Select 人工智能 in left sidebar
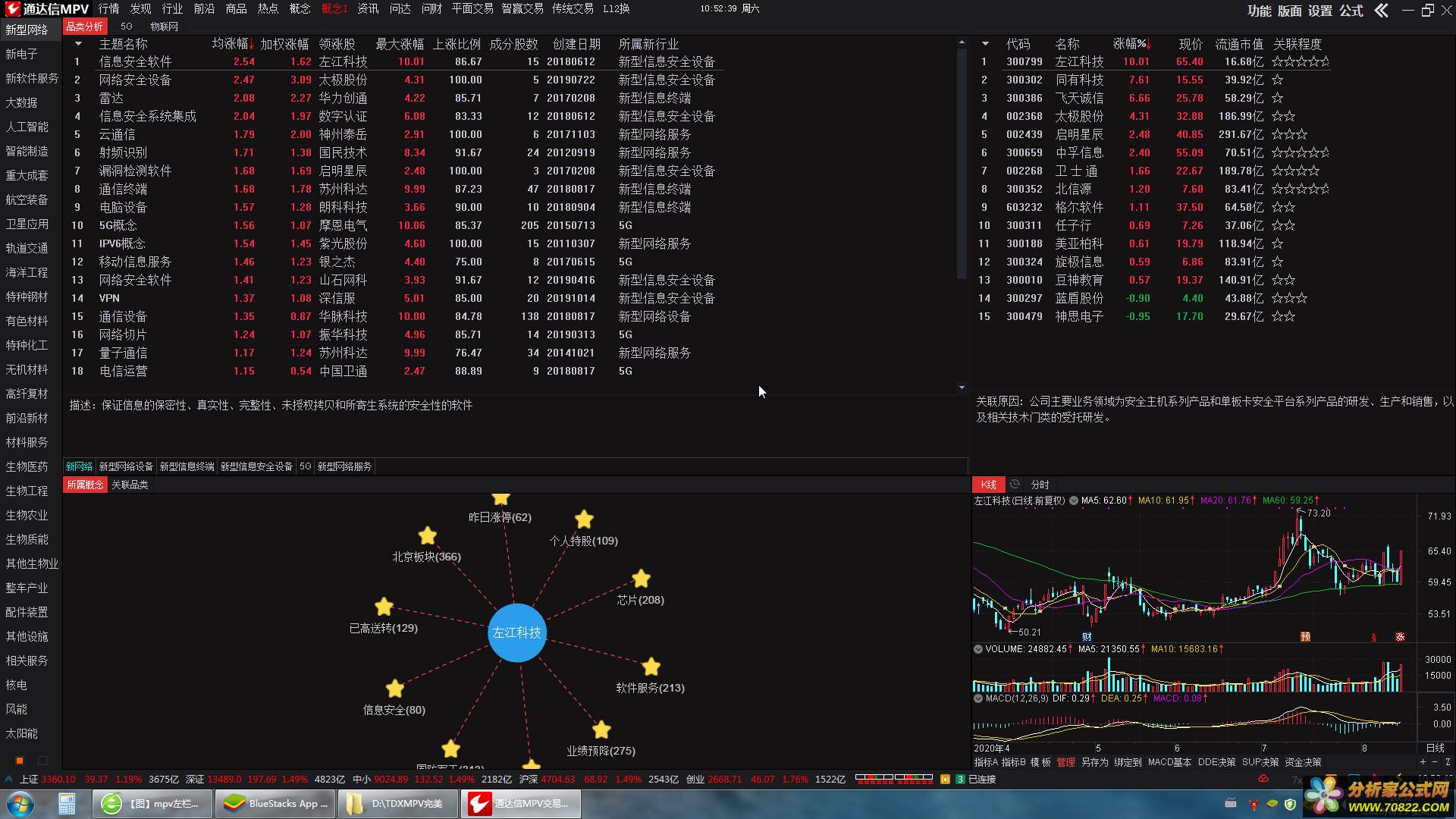 pos(27,127)
